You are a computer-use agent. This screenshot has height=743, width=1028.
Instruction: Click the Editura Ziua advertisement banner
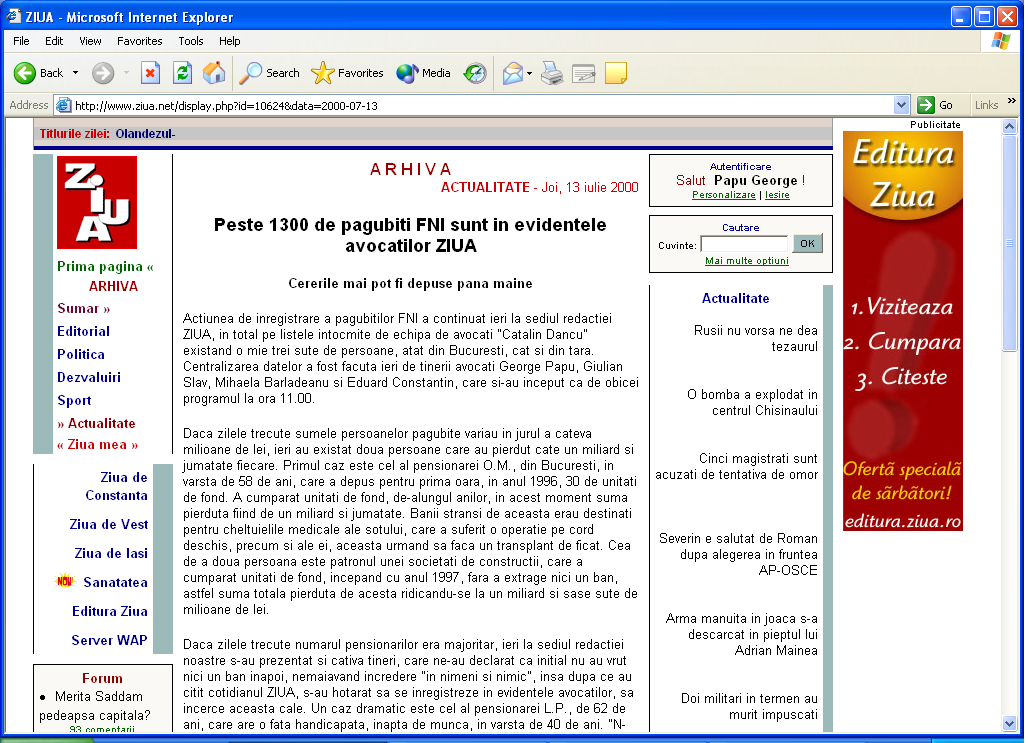(903, 331)
